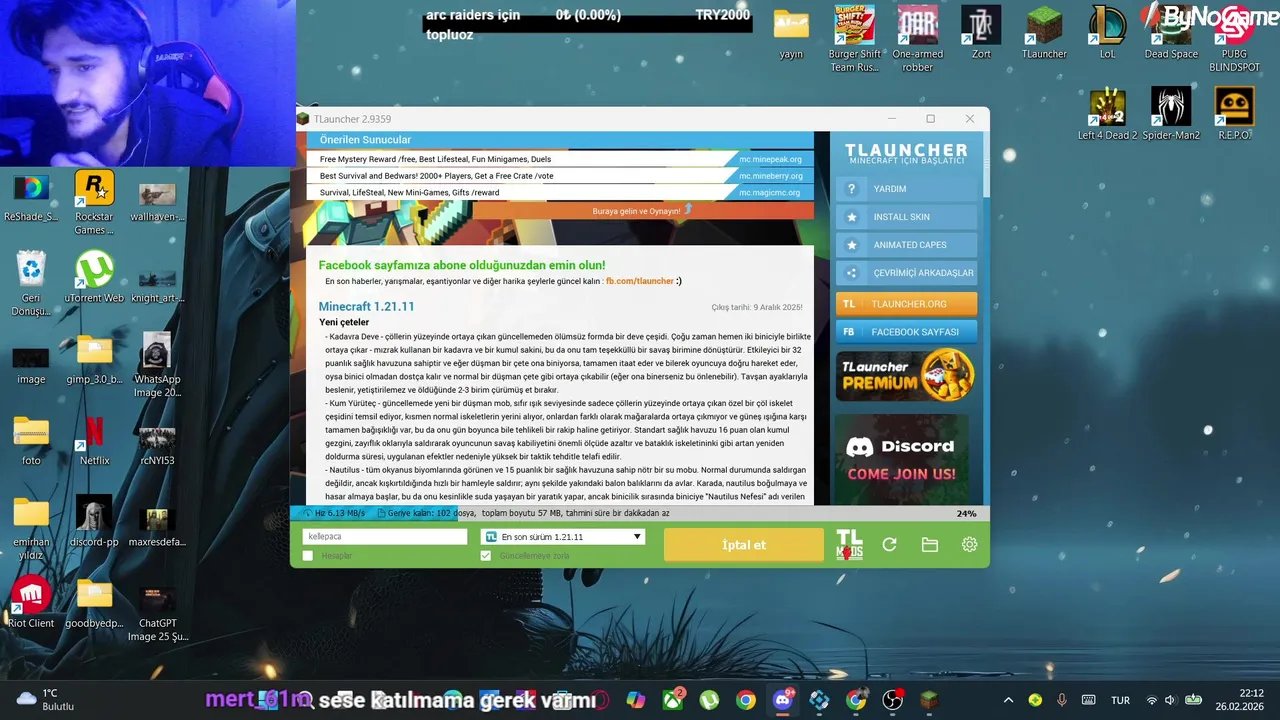
Task: Open the goodbyedp folder on desktop
Action: pos(94,603)
